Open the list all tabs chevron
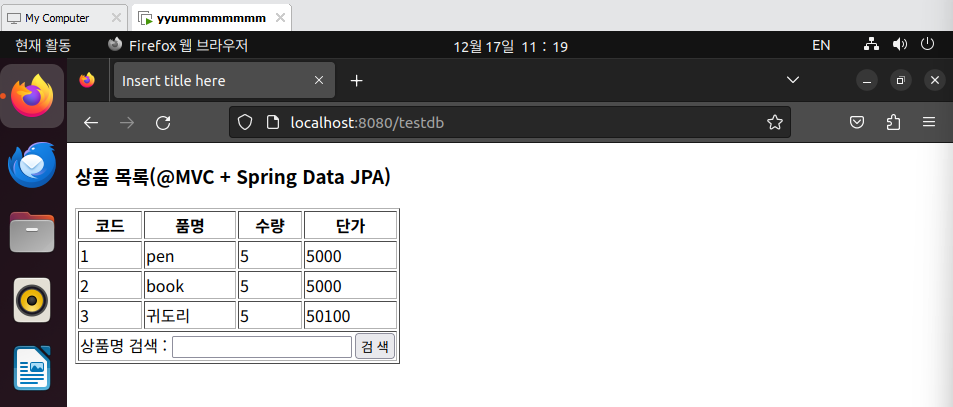 (x=793, y=80)
